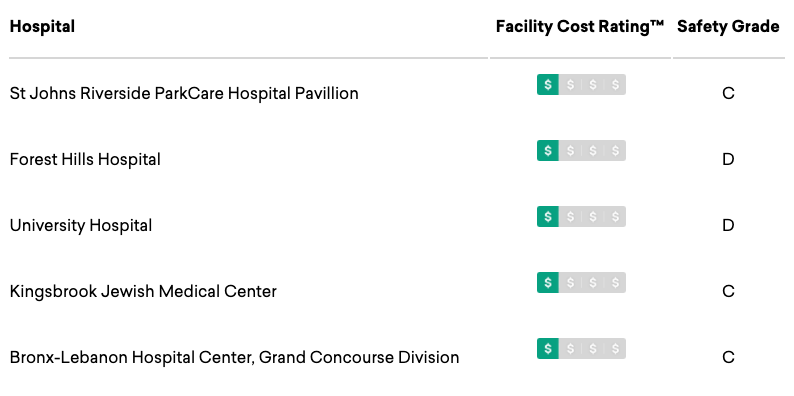The image size is (794, 396).
Task: Open St Johns Riverside ParkCare Hospital Pavillion
Action: click(184, 93)
